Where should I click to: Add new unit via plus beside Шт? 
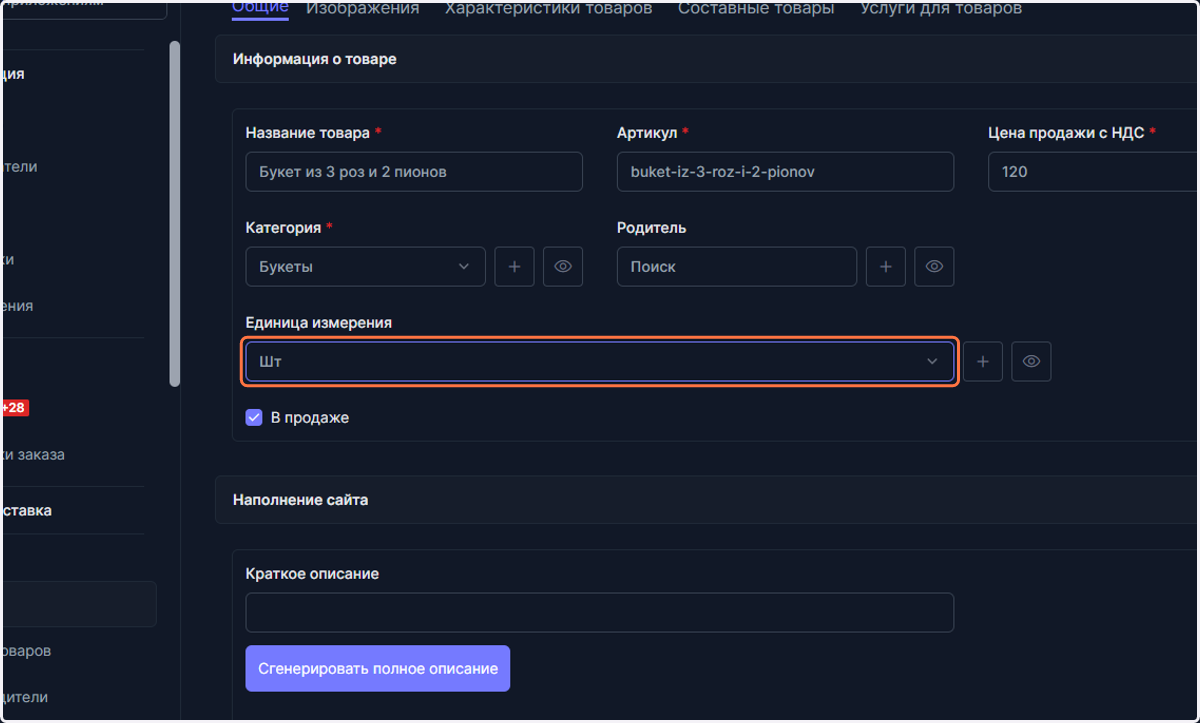click(983, 362)
